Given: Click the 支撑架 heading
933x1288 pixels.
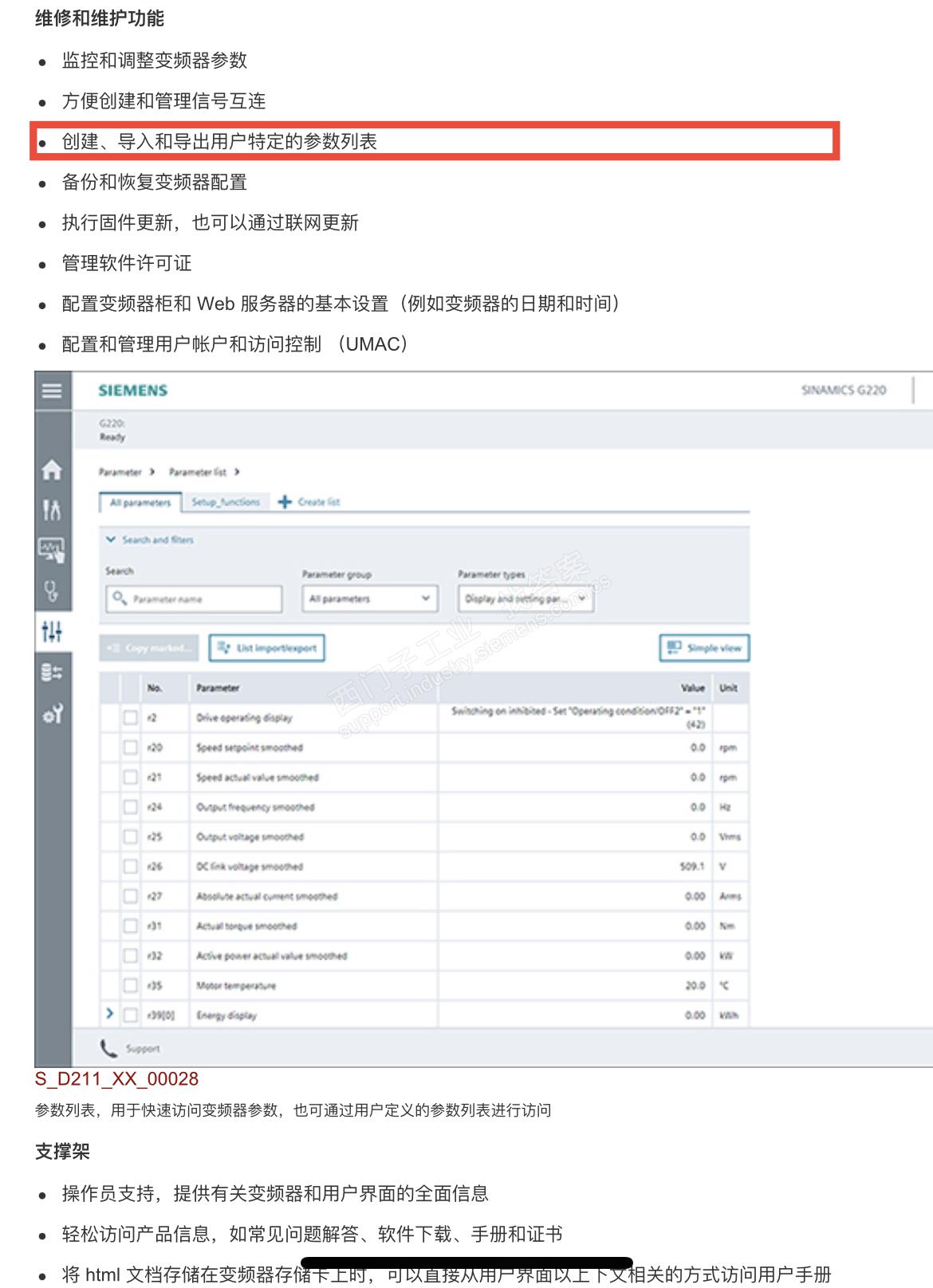Looking at the screenshot, I should coord(63,1152).
